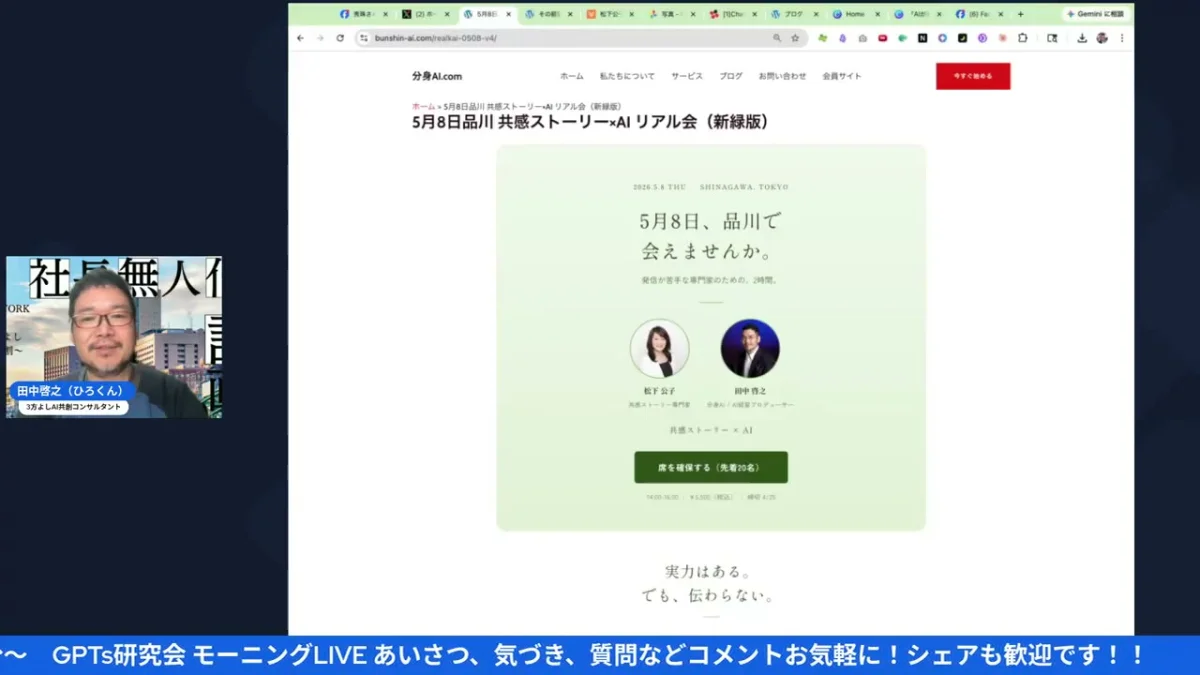Open the tab search panel icon
Screen dimensions: 1200x675
[1052, 37]
